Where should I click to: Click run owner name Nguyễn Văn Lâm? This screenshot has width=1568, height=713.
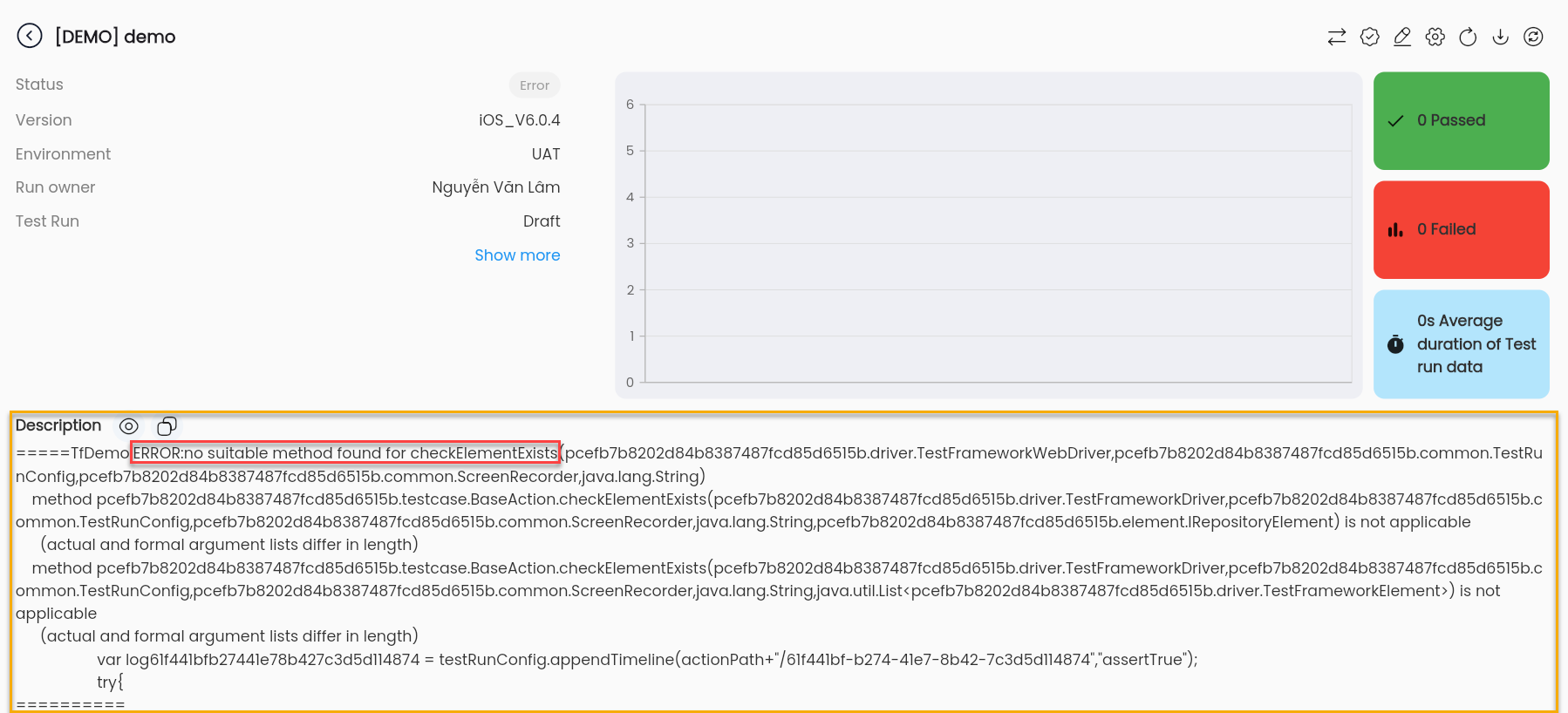click(496, 187)
